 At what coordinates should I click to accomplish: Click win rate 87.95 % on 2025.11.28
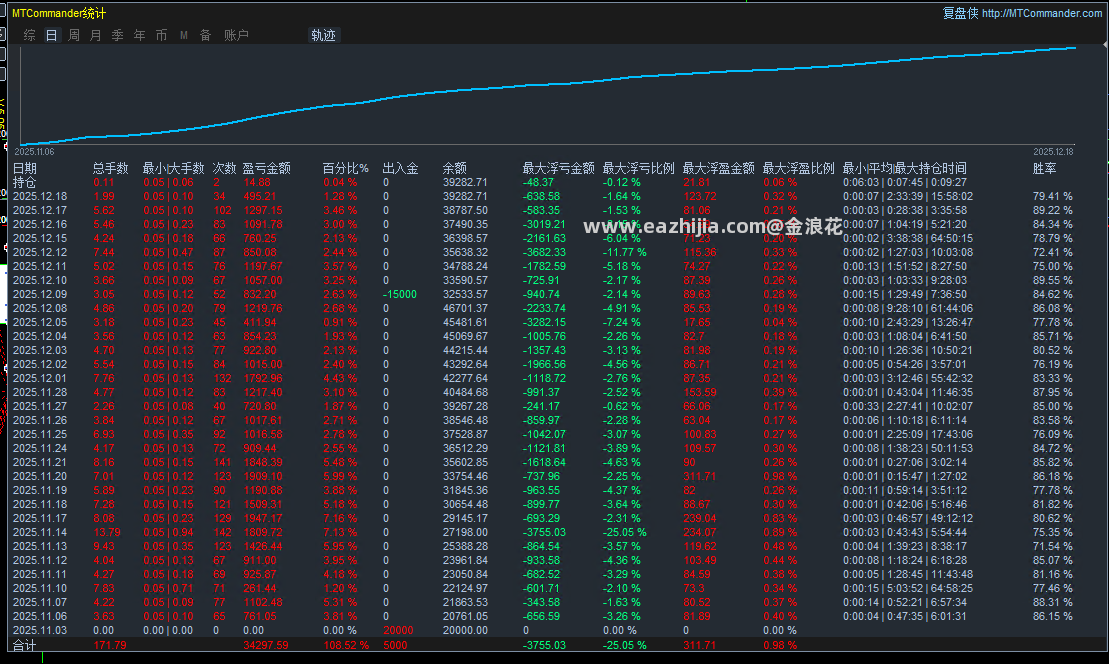[x=1052, y=392]
